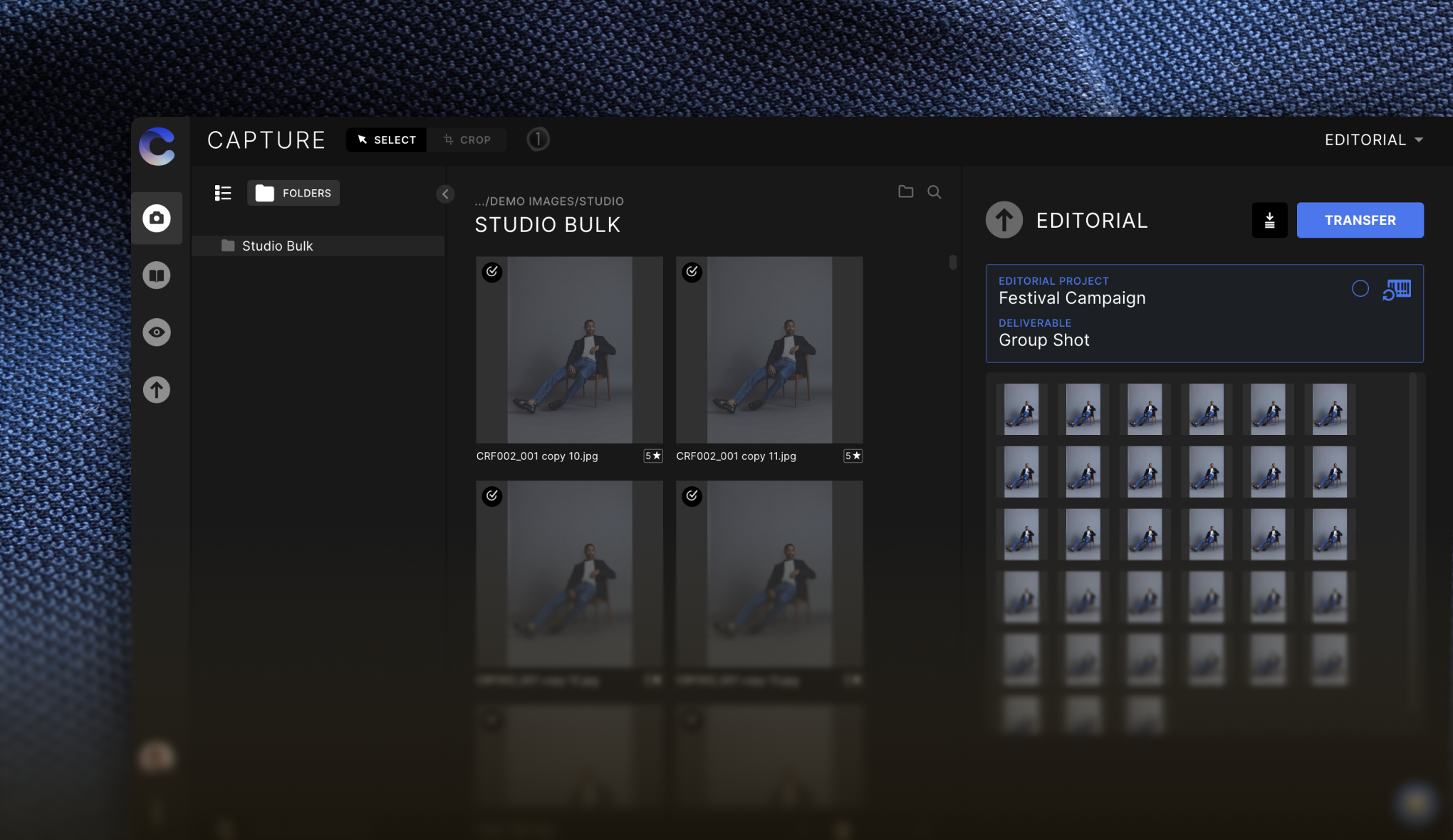Open the Editorial dropdown at top right
Viewport: 1453px width, 840px height.
click(x=1373, y=140)
